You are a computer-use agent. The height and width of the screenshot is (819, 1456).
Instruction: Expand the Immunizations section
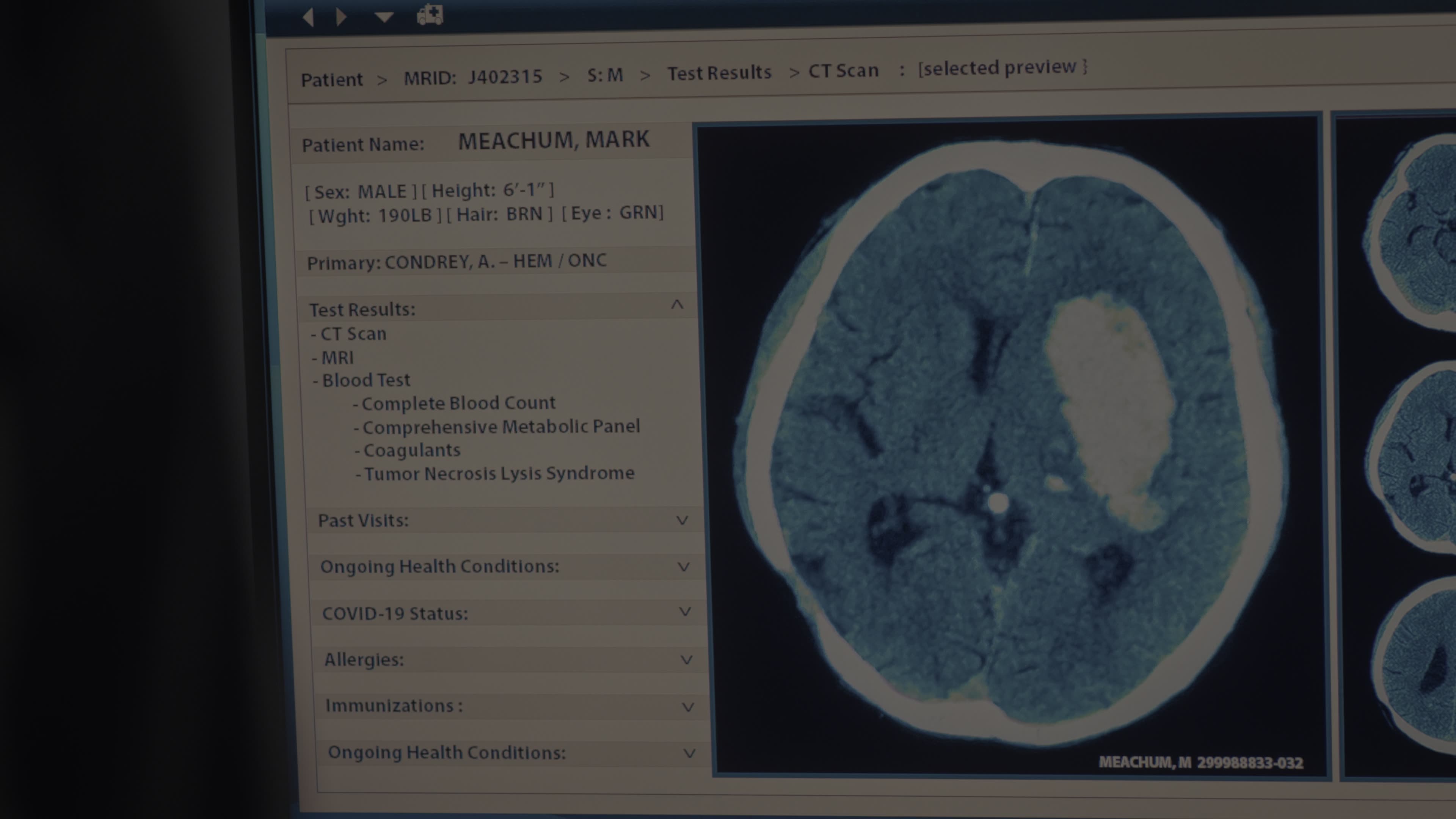point(688,706)
